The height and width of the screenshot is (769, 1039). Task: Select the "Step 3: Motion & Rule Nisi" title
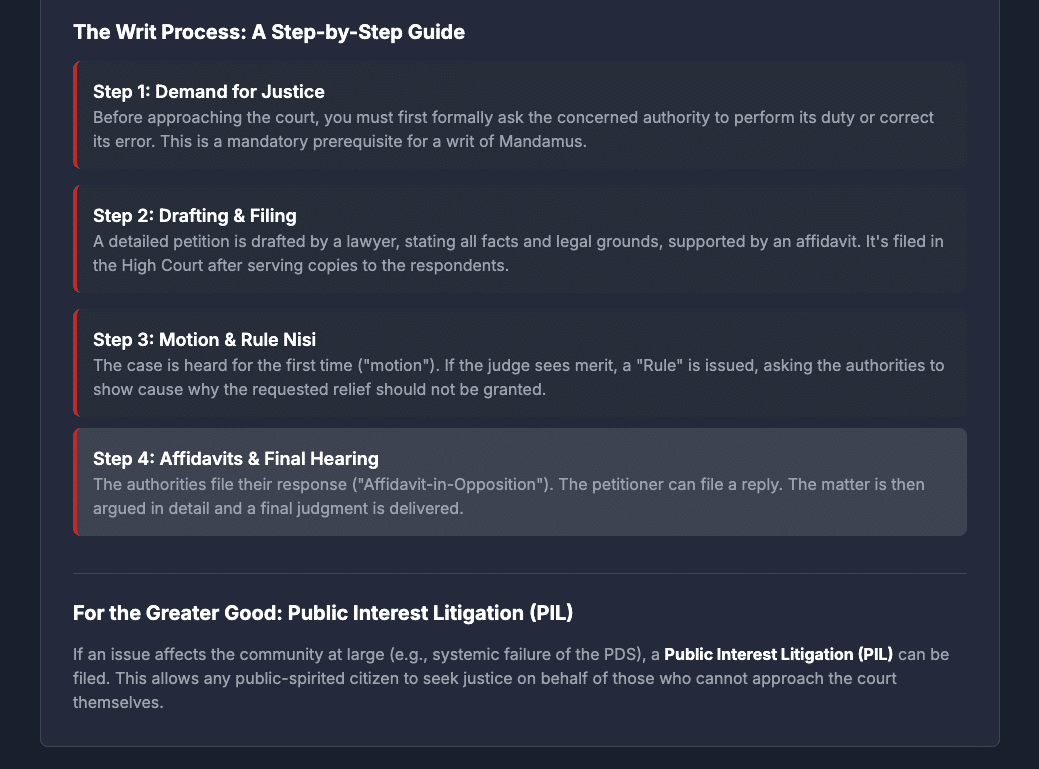click(x=204, y=340)
